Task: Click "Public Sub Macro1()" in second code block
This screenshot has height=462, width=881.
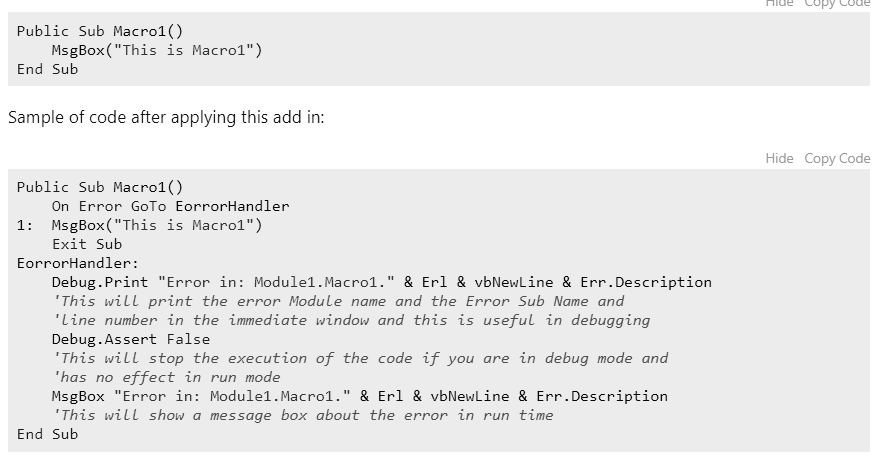Action: tap(100, 187)
